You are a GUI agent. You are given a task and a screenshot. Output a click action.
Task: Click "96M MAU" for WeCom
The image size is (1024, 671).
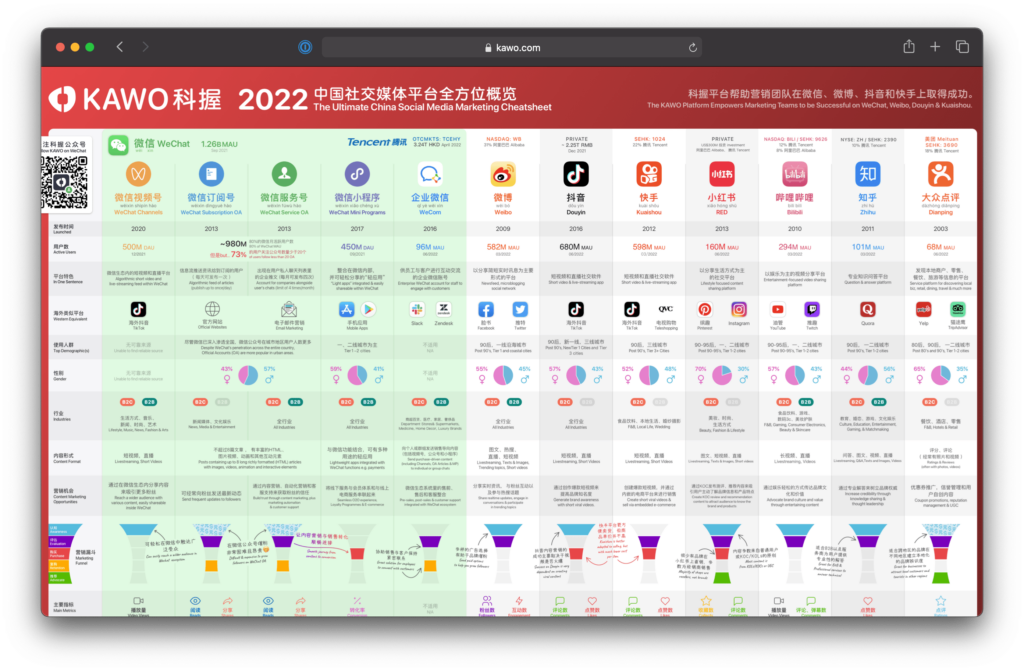(430, 247)
